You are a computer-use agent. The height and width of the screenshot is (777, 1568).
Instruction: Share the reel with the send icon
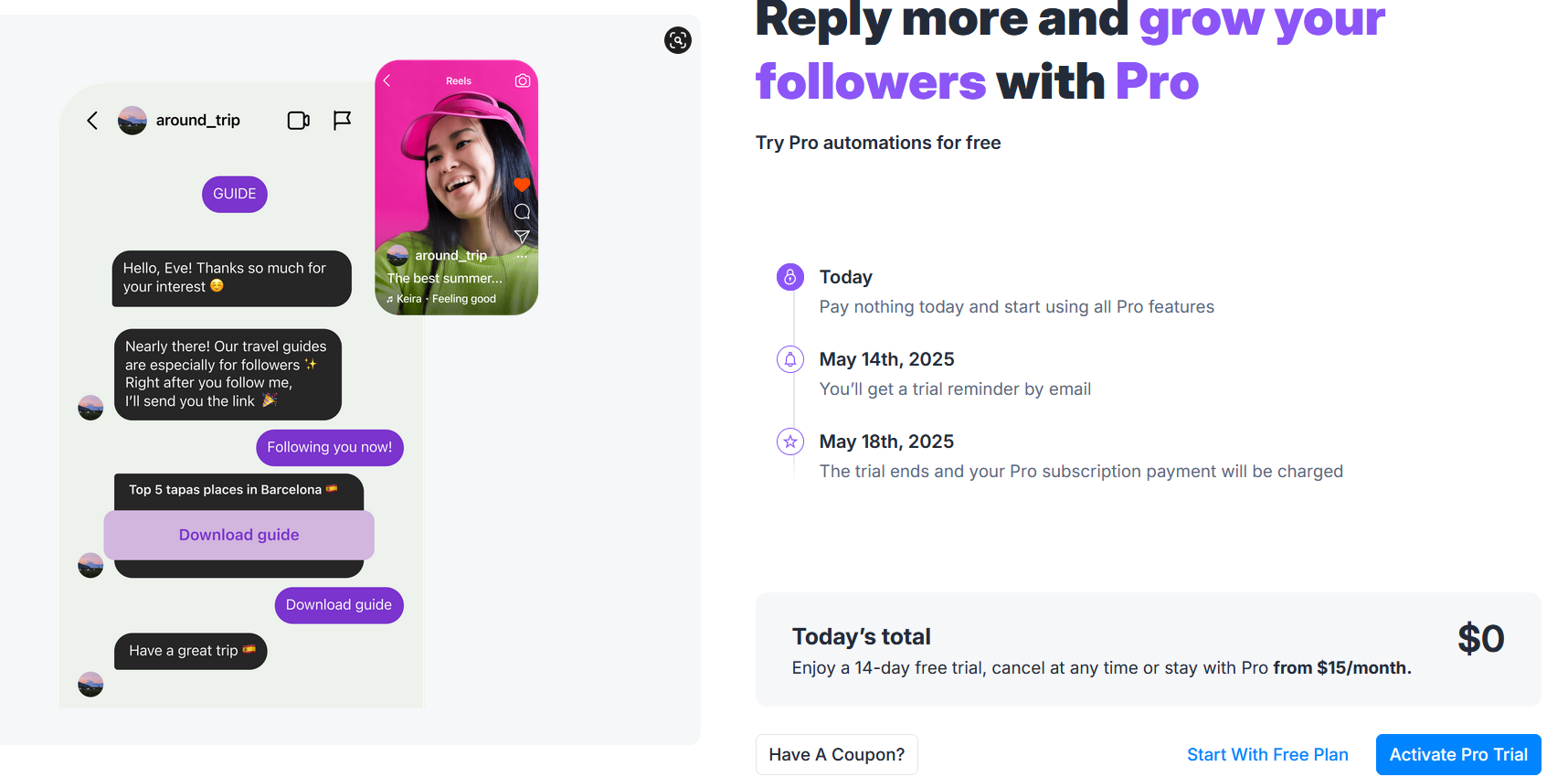coord(522,237)
